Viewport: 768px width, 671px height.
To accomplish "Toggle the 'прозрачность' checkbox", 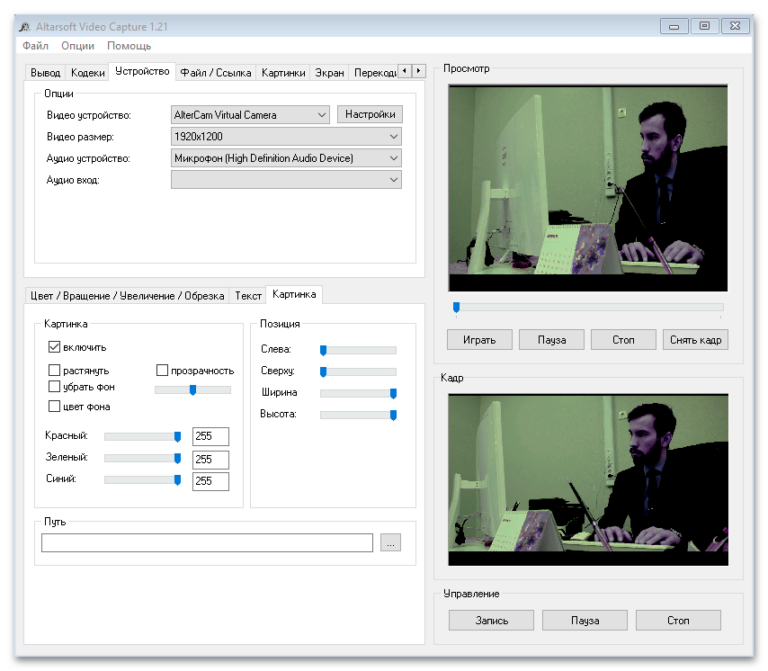I will 162,370.
